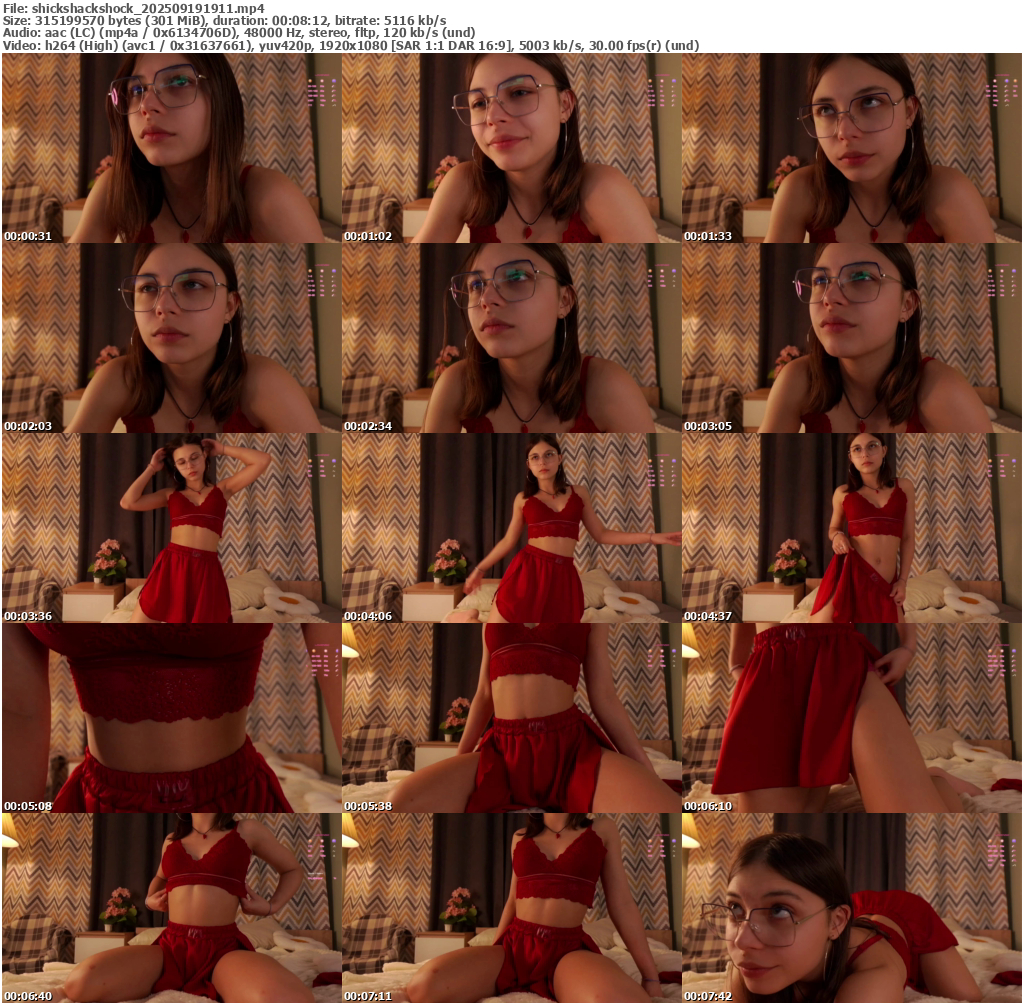Open the frame marked 00:01:02
This screenshot has height=1003, width=1024.
click(x=511, y=148)
